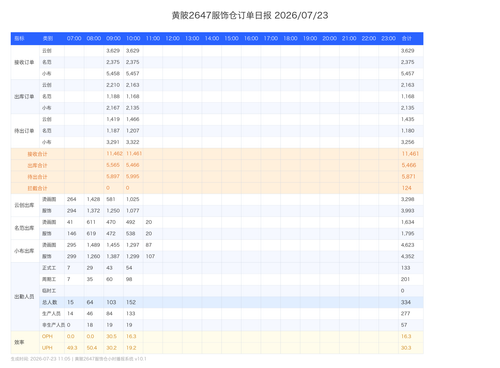The height and width of the screenshot is (368, 500).
Task: Click the 接收订单 row group label
Action: [x=24, y=62]
